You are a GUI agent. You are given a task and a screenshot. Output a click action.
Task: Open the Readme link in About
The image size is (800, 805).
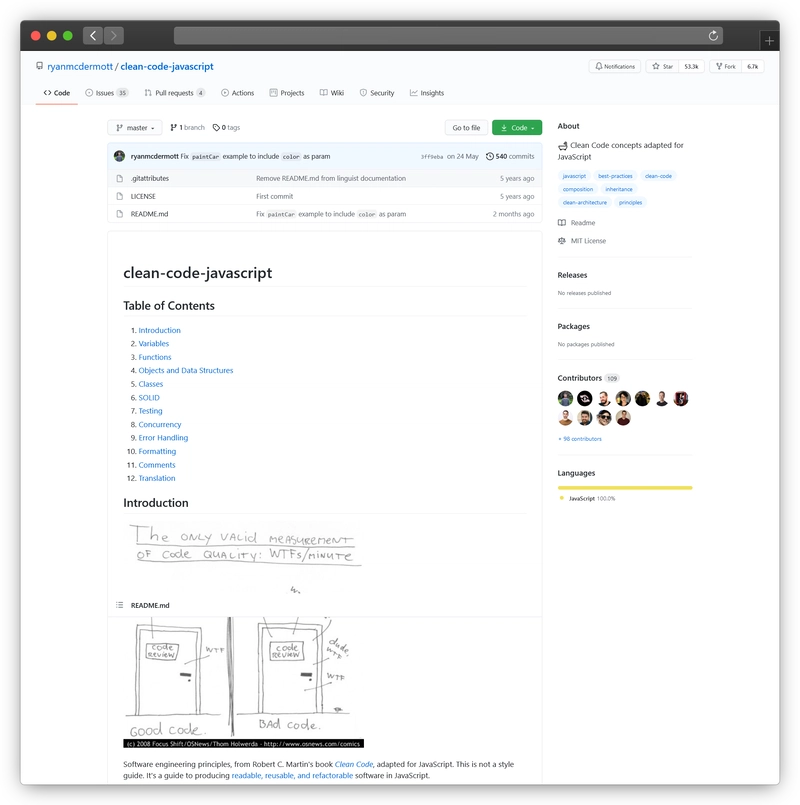(x=577, y=223)
